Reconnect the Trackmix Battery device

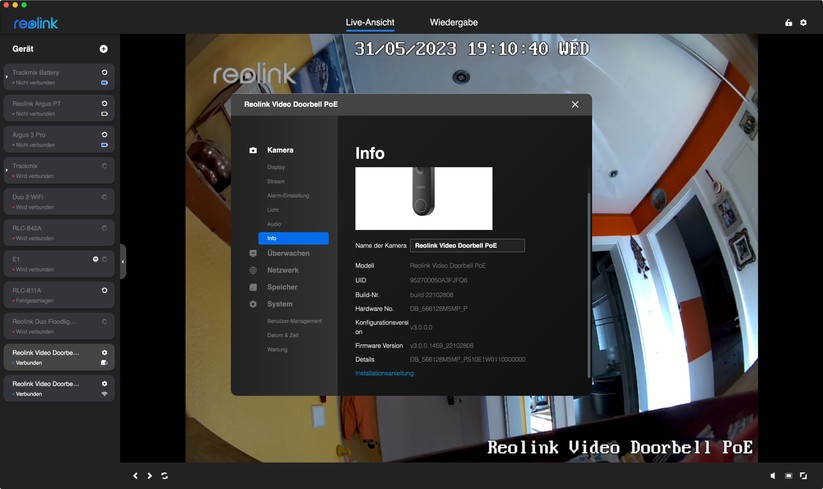click(x=104, y=72)
